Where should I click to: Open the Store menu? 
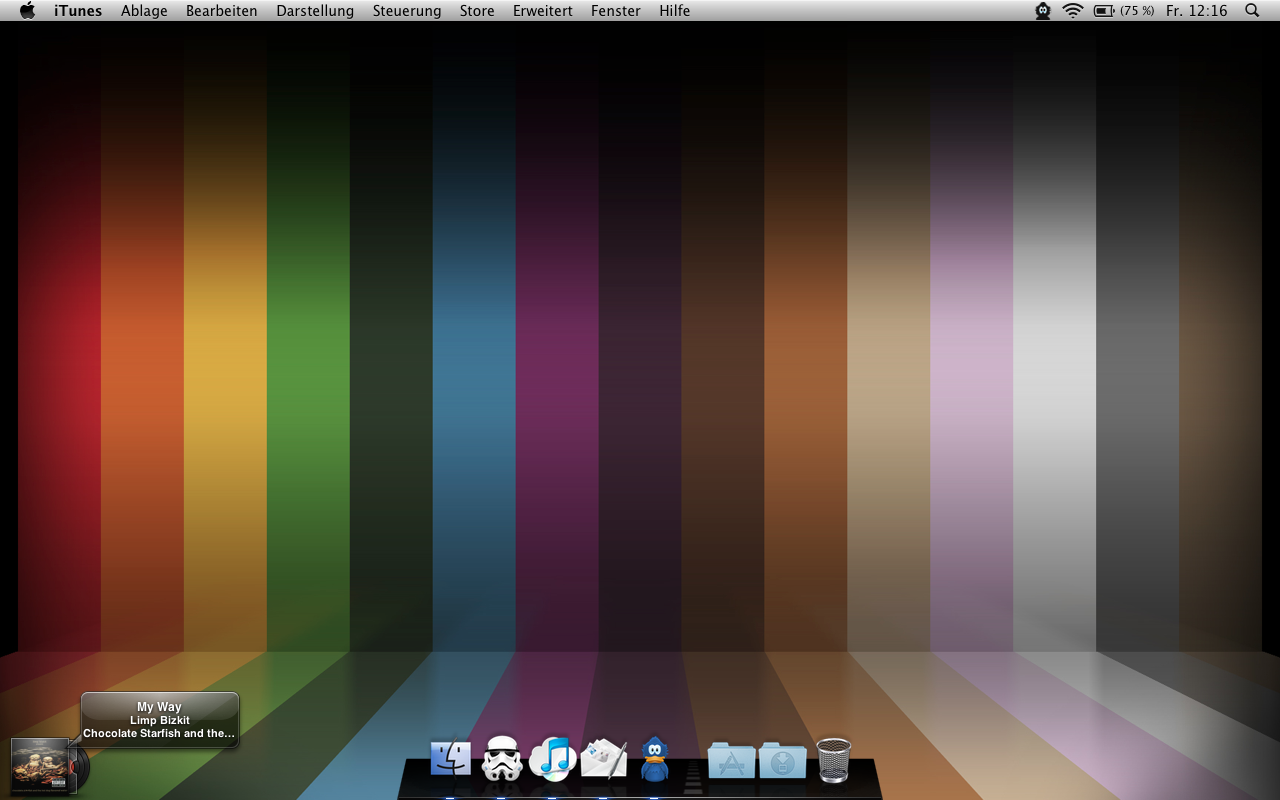tap(477, 11)
